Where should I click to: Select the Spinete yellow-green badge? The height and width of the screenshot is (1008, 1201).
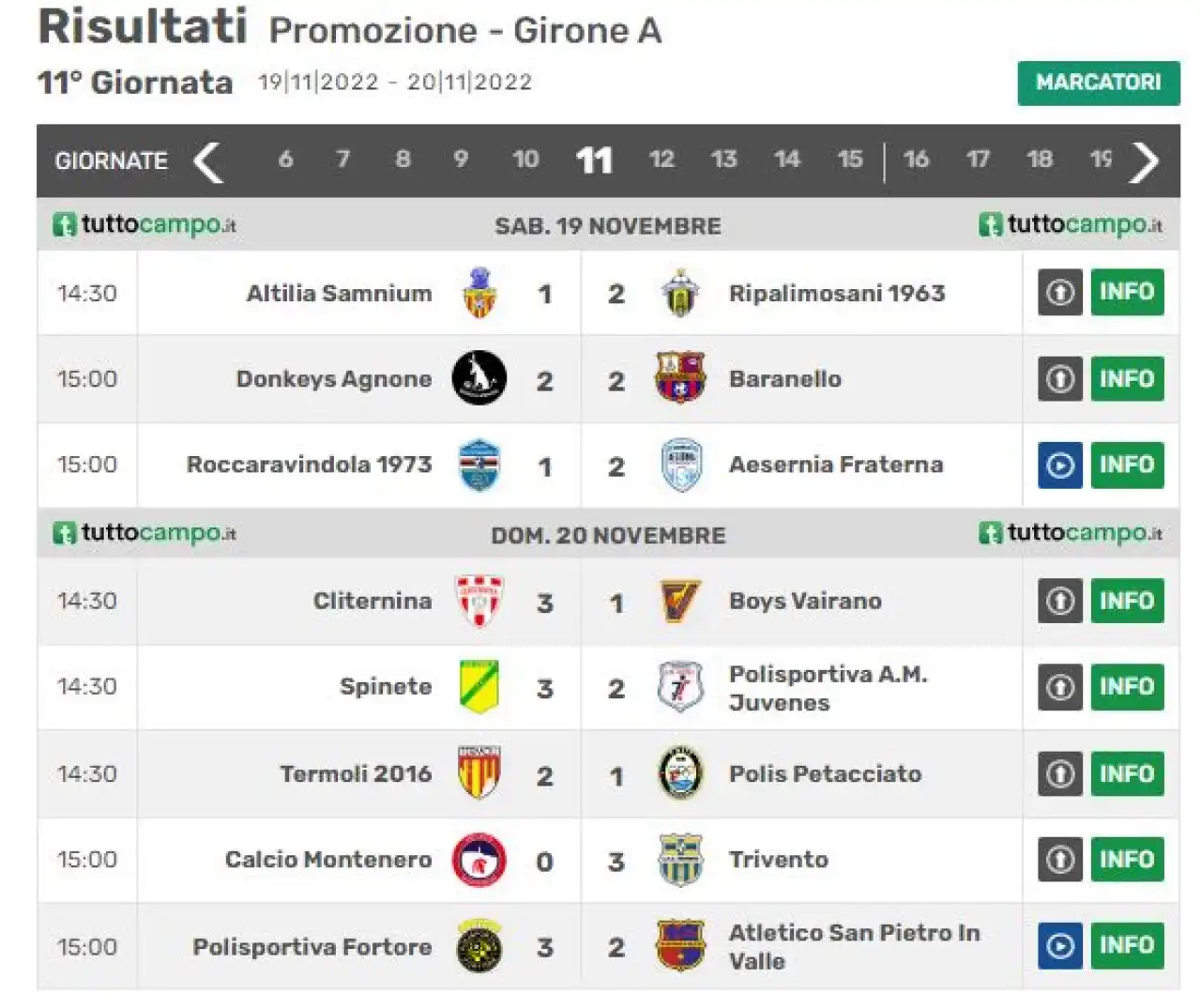(x=479, y=687)
